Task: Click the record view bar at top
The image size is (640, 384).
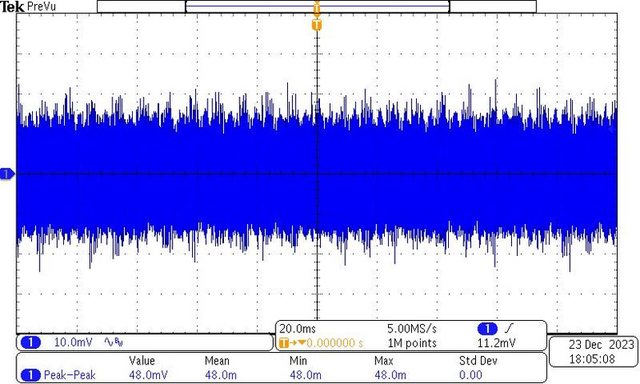Action: (x=317, y=6)
